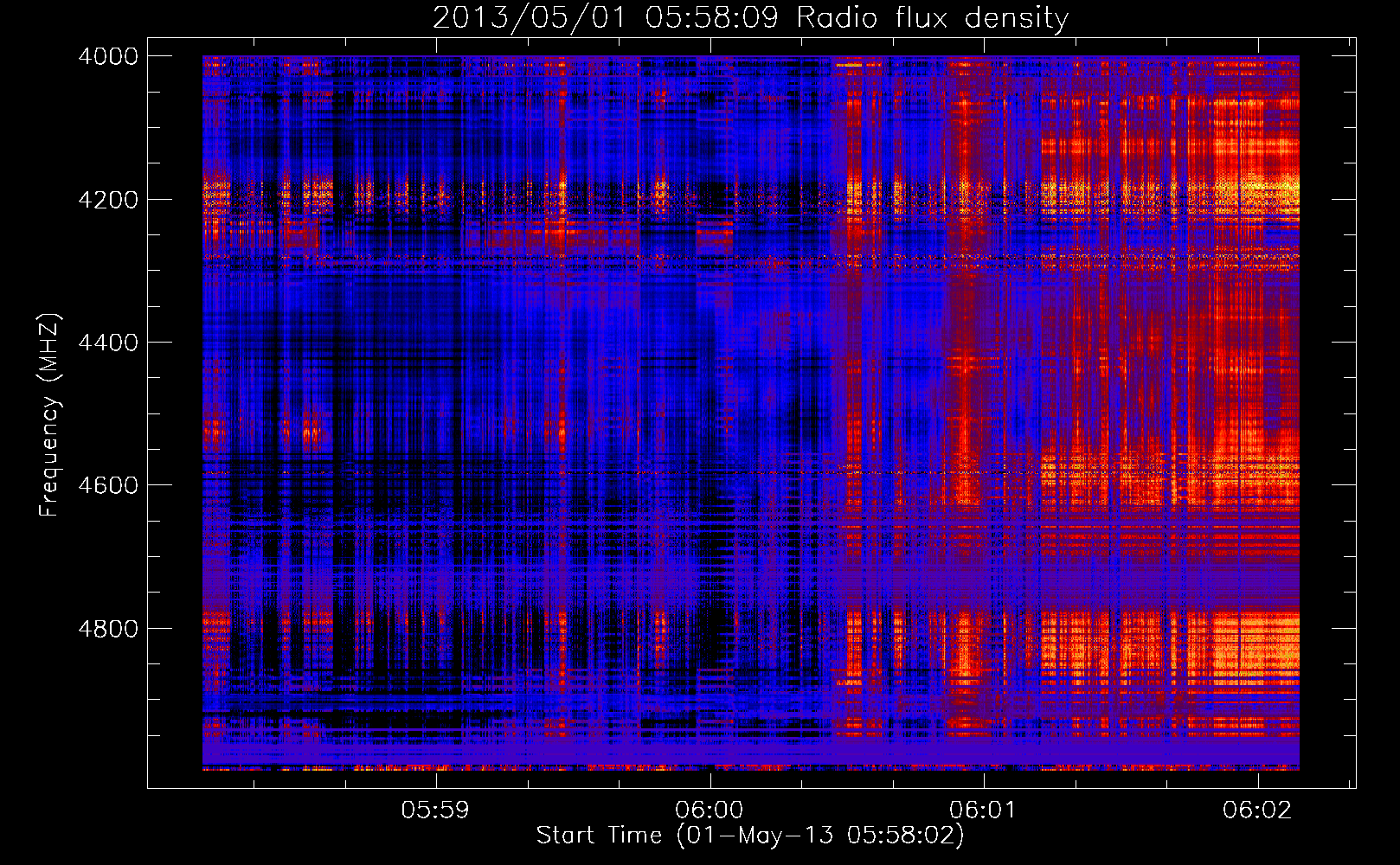Select the 4200 frequency axis label
This screenshot has height=865, width=1400.
click(108, 200)
